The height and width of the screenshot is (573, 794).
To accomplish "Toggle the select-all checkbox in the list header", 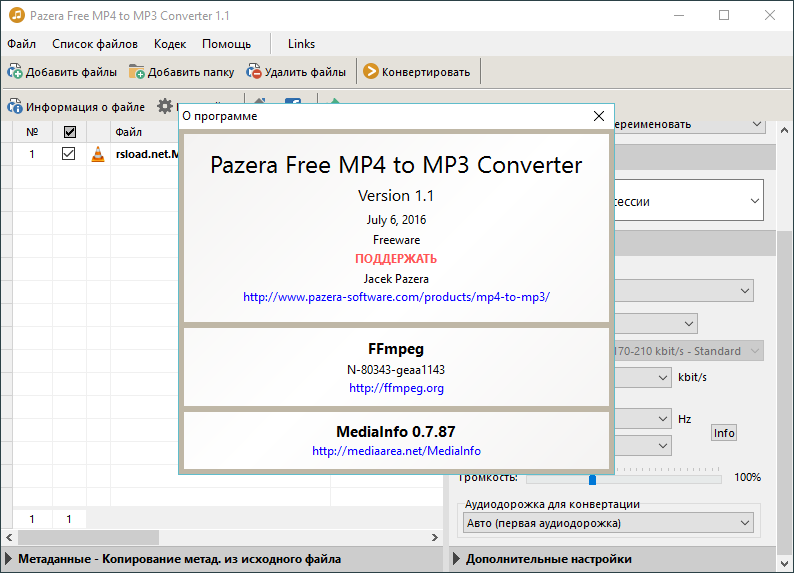I will [70, 132].
